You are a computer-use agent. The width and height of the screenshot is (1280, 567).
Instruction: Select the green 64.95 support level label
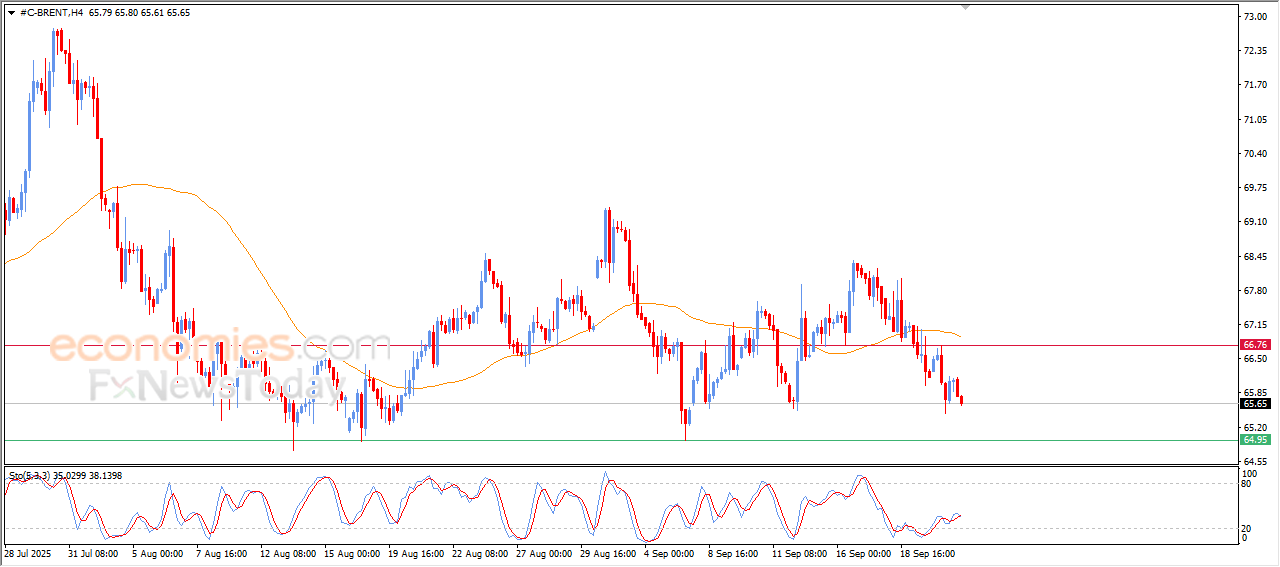pyautogui.click(x=1255, y=440)
